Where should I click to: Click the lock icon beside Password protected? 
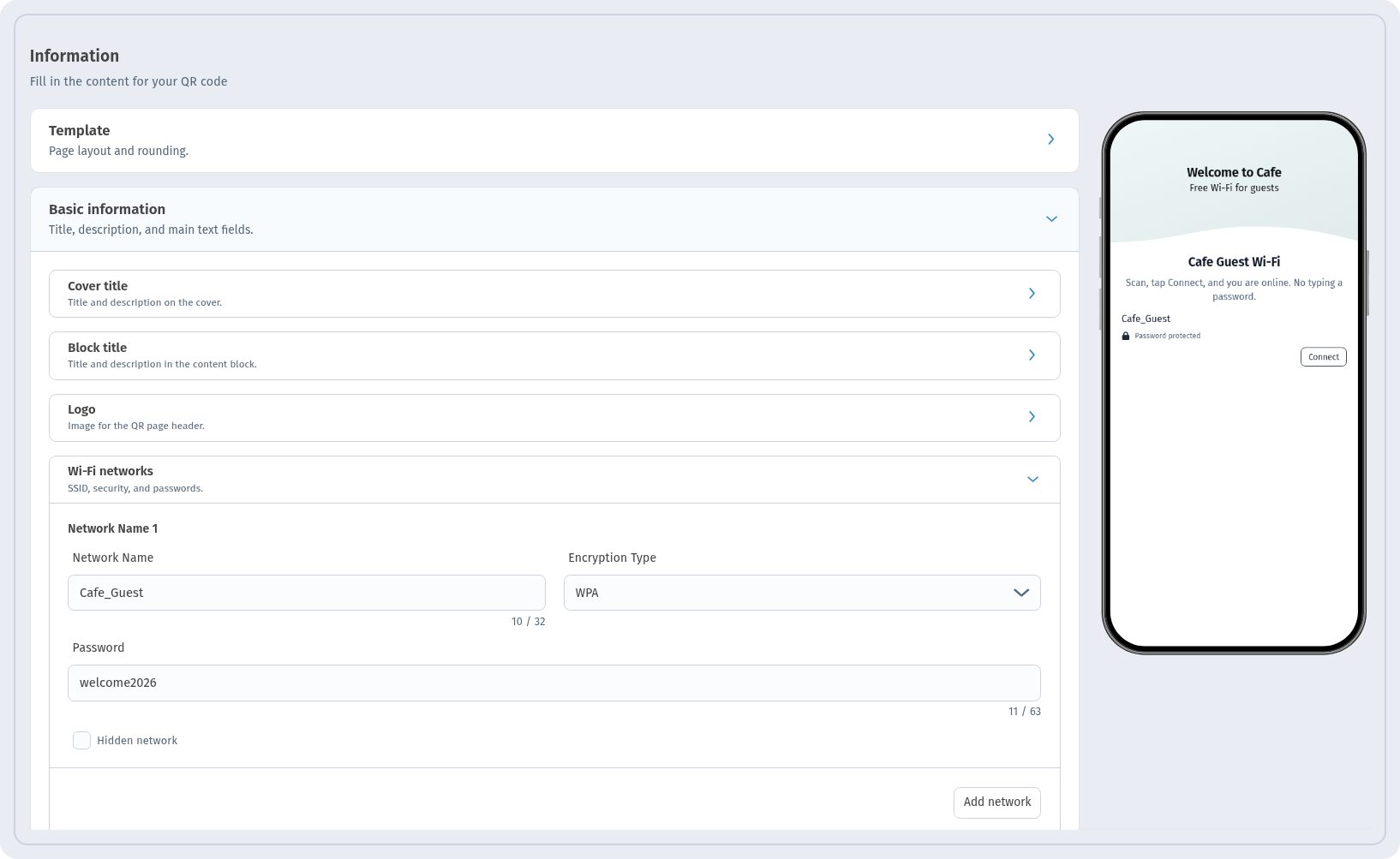click(1126, 336)
